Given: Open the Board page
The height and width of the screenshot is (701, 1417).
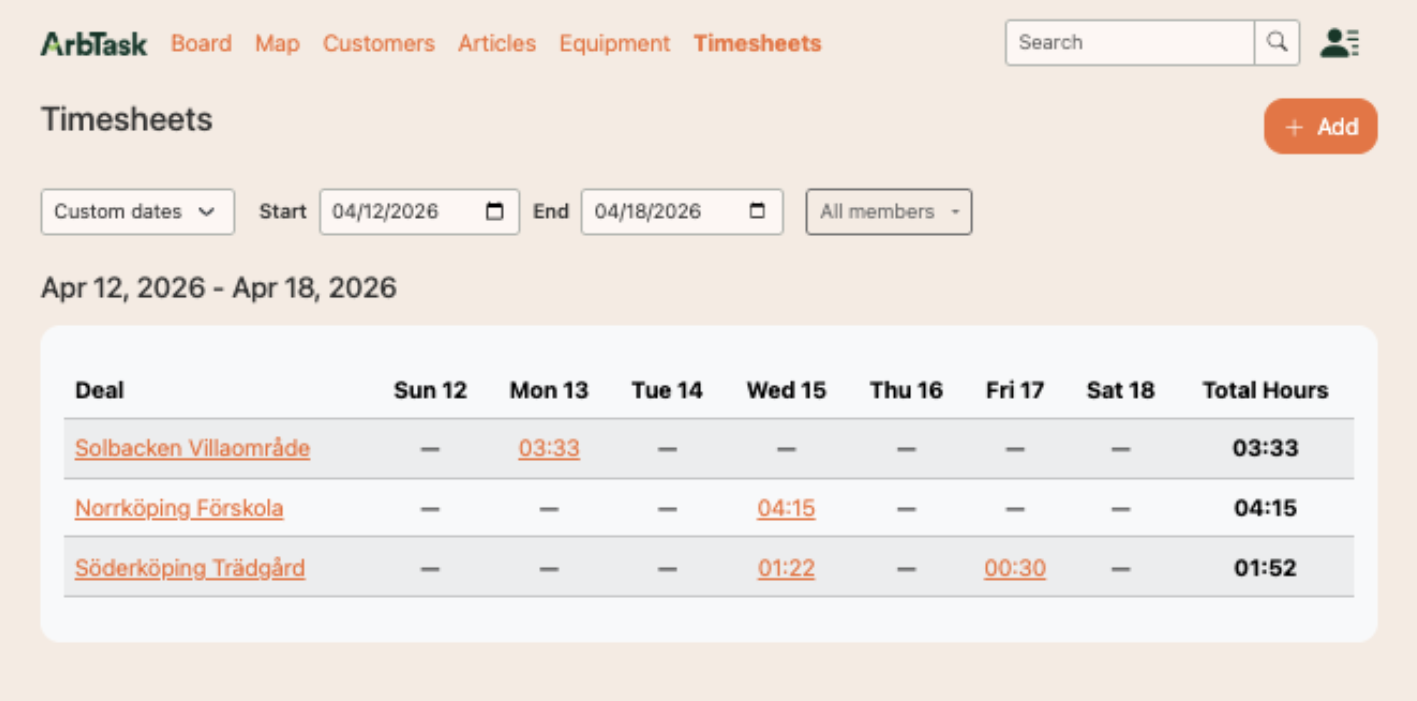Looking at the screenshot, I should click(x=201, y=44).
